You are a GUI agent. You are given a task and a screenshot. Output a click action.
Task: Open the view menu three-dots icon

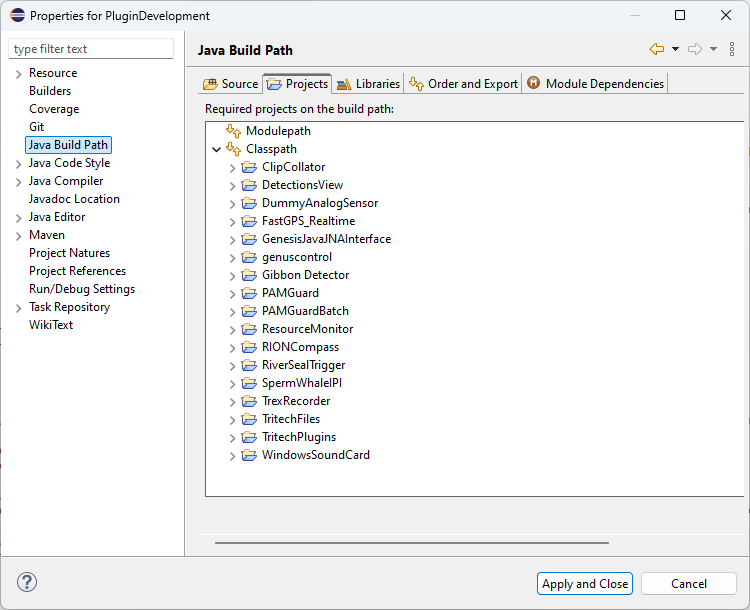pos(732,49)
